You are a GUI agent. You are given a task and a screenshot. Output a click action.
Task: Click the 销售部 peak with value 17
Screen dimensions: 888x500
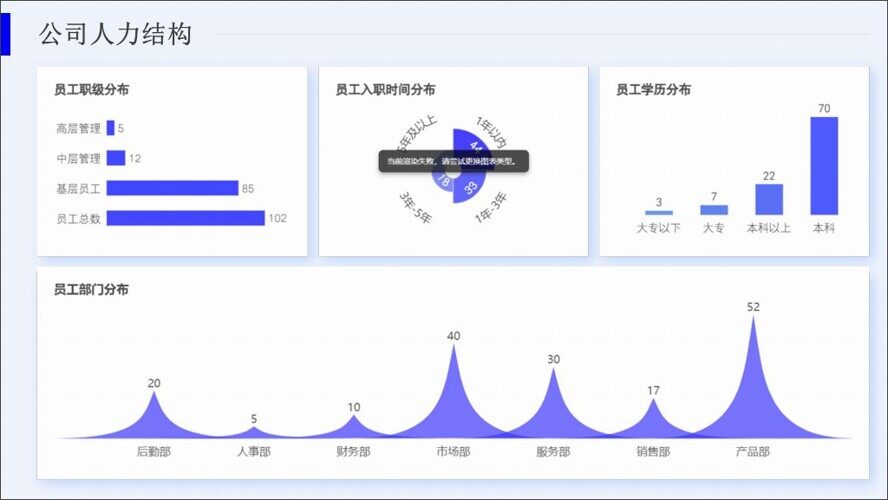(653, 422)
